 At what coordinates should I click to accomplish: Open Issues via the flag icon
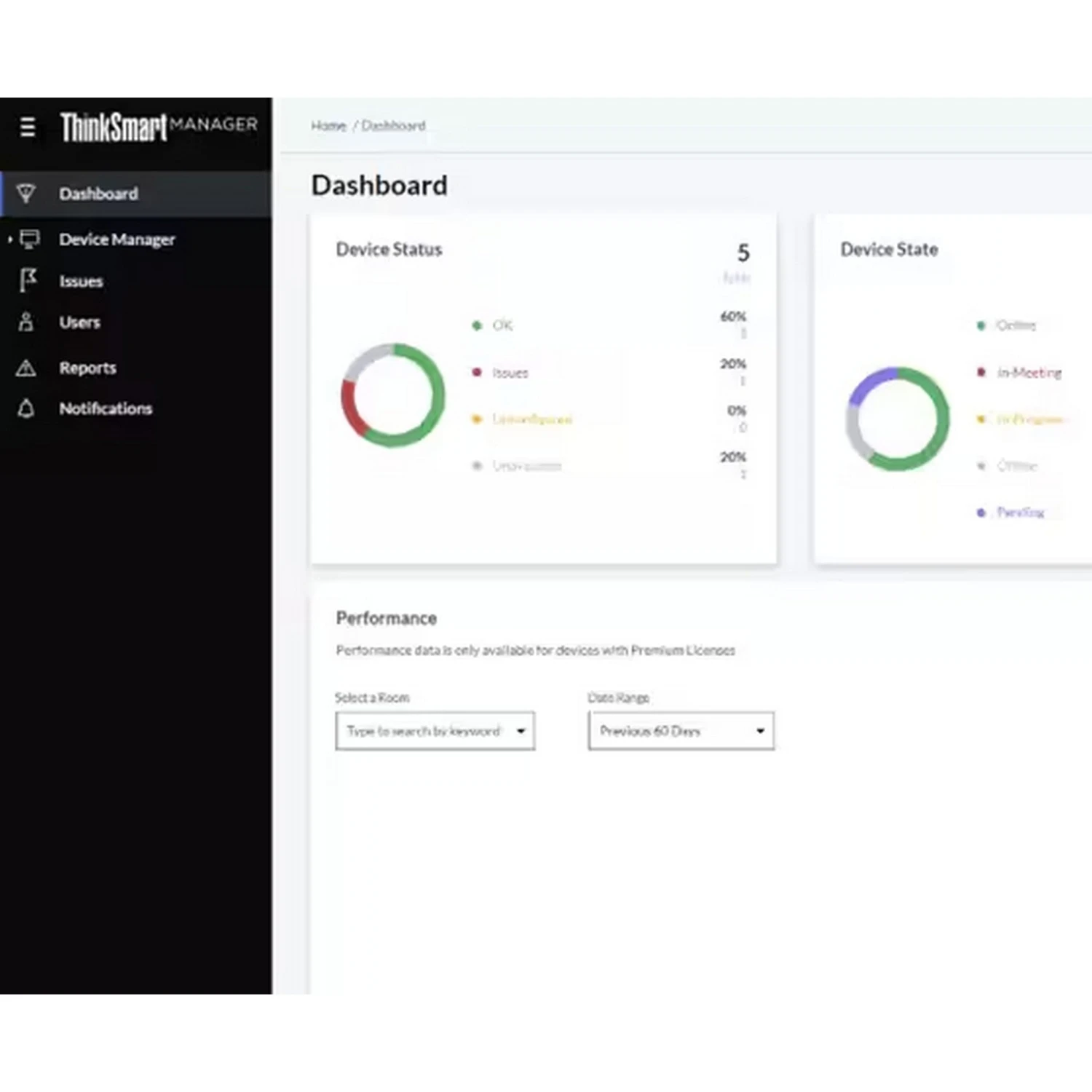28,280
